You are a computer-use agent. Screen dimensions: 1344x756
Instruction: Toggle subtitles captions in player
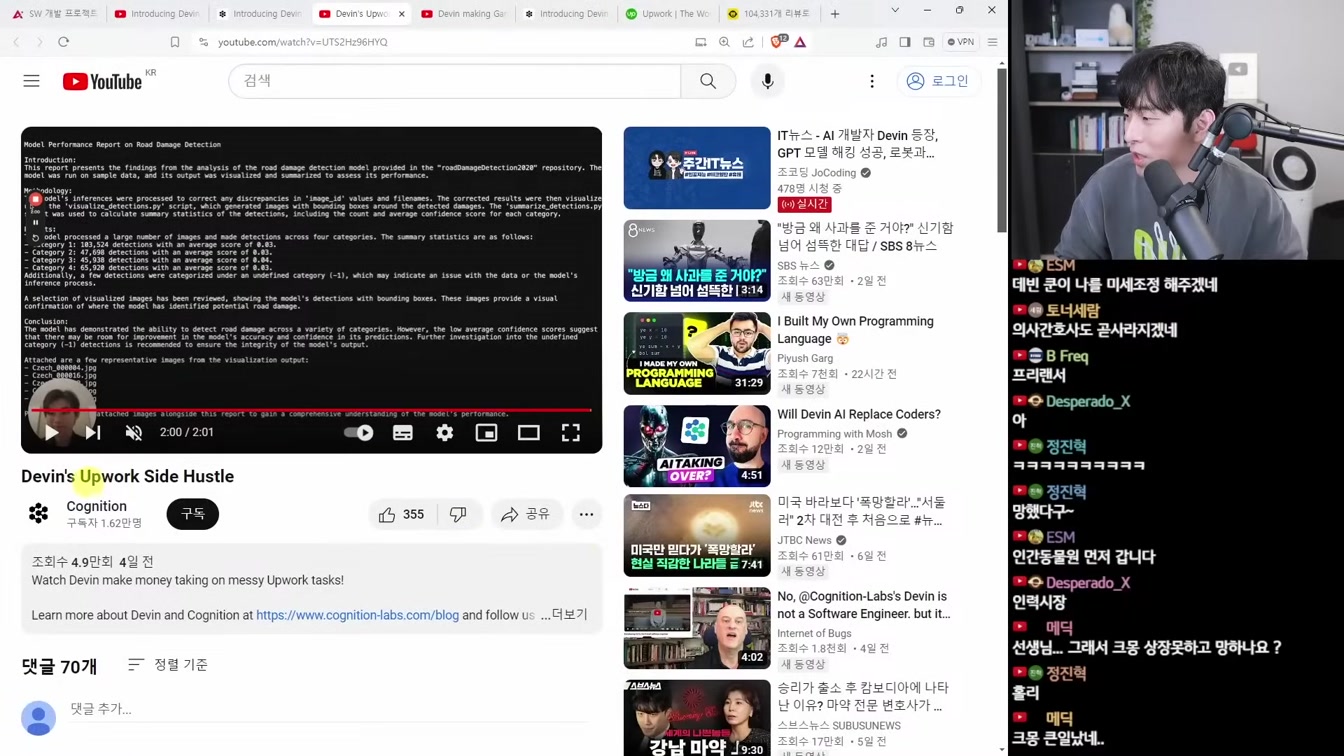tap(403, 433)
